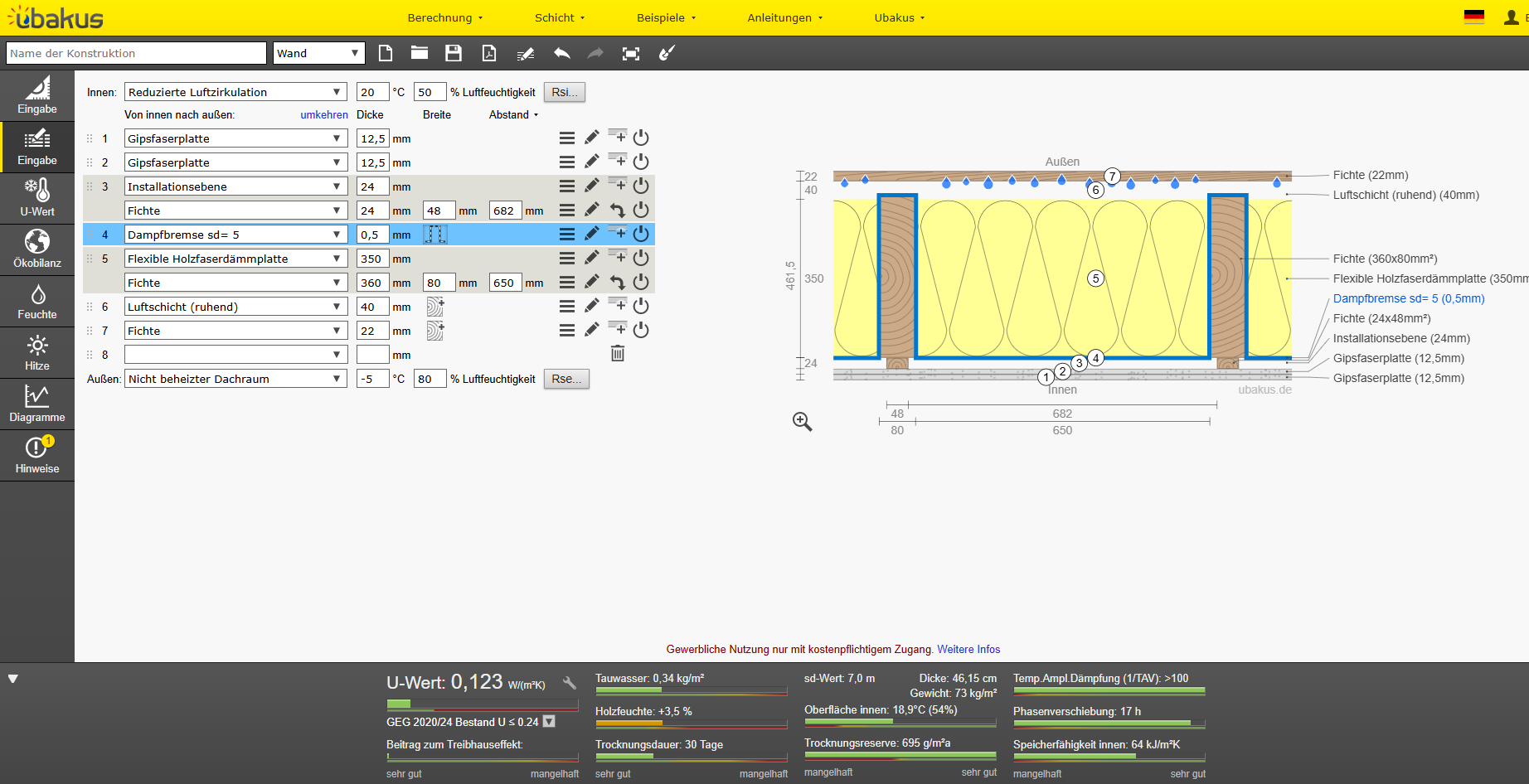Toggle power for layer 6 Luftschicht
Screen dimensions: 1529x784
tap(641, 306)
